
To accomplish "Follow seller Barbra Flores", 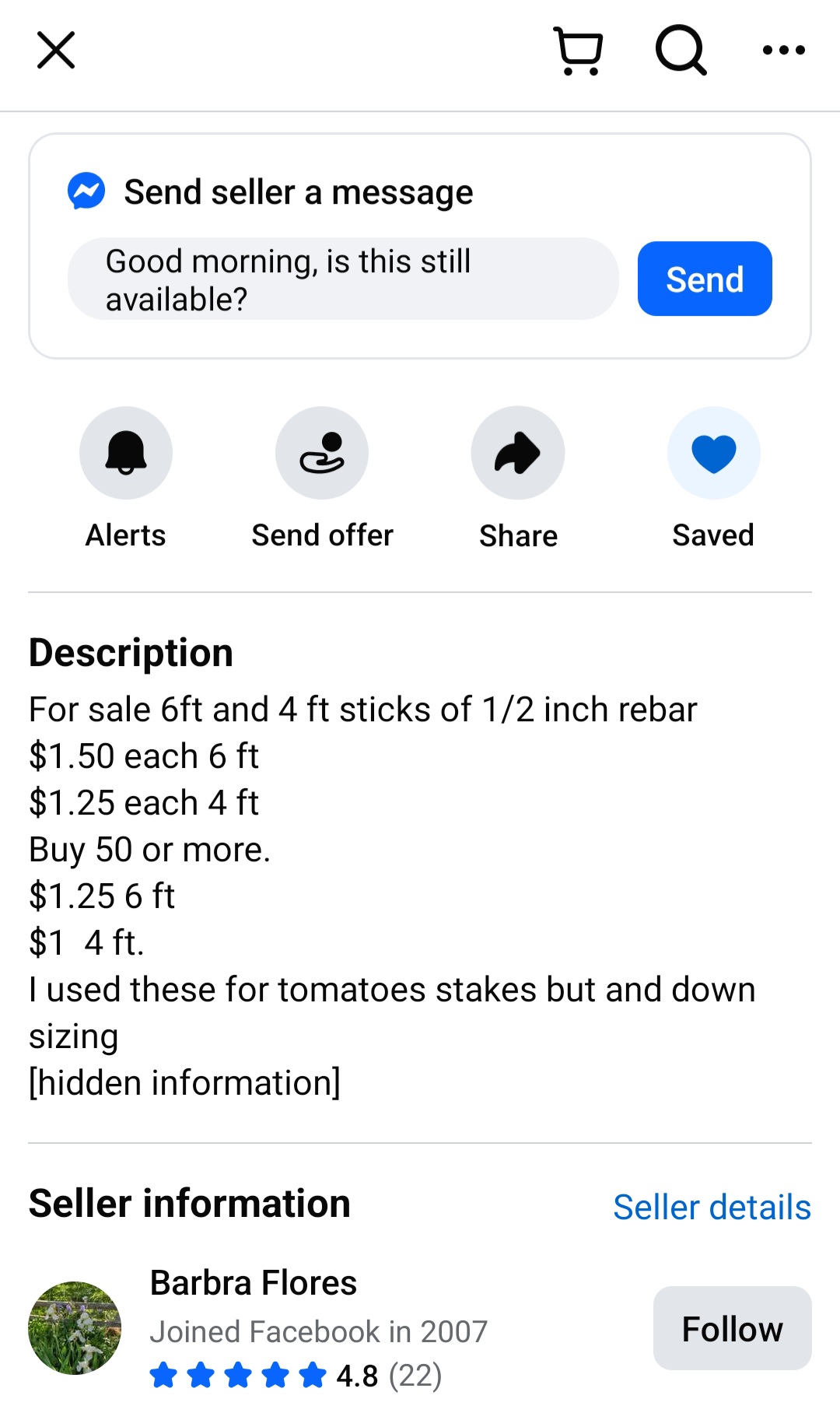I will [732, 1328].
